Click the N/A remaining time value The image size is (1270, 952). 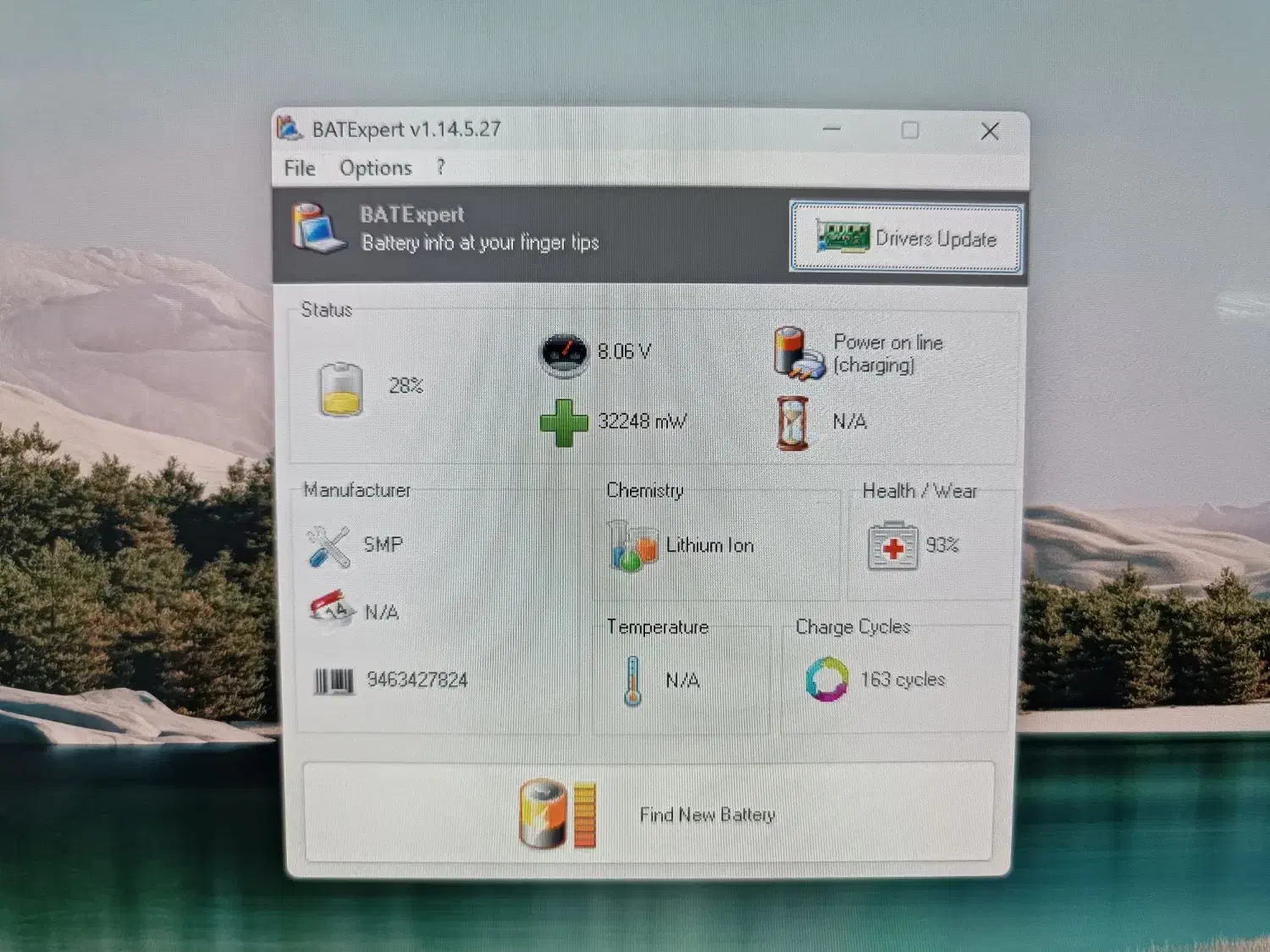pyautogui.click(x=849, y=421)
